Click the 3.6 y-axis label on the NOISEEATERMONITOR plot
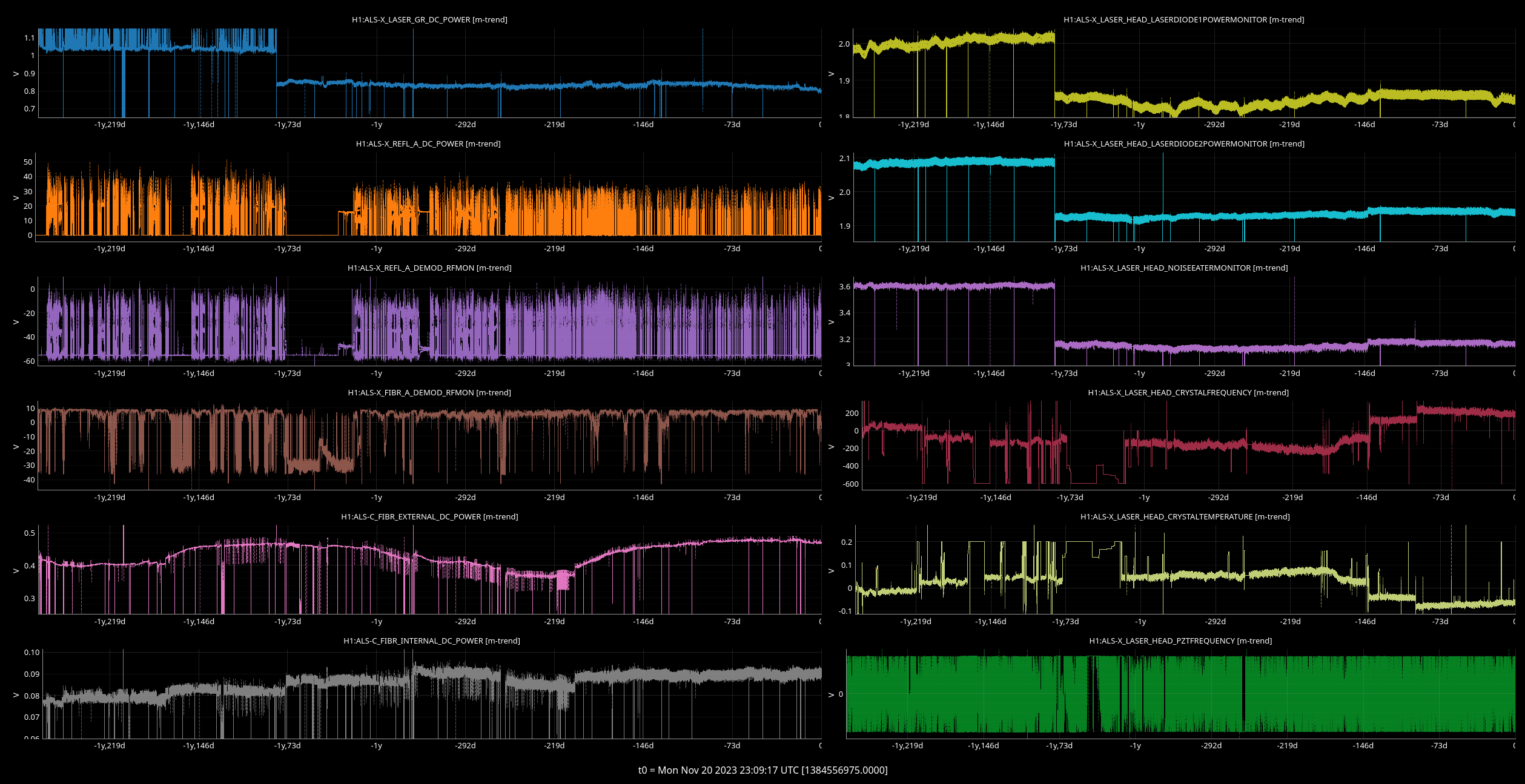Screen dimensions: 1525x784 click(844, 287)
